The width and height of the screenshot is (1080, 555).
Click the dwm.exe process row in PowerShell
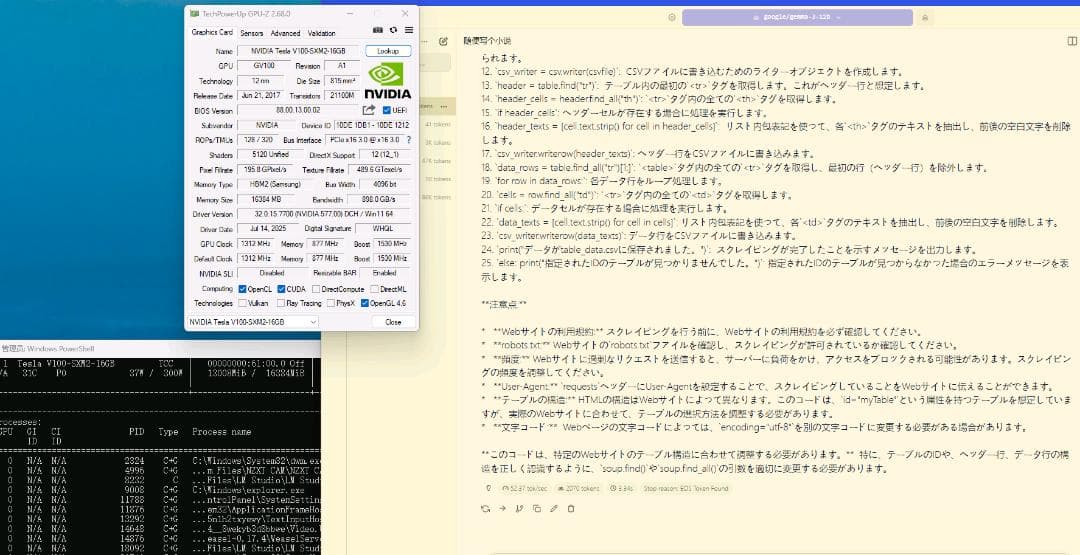coord(160,460)
